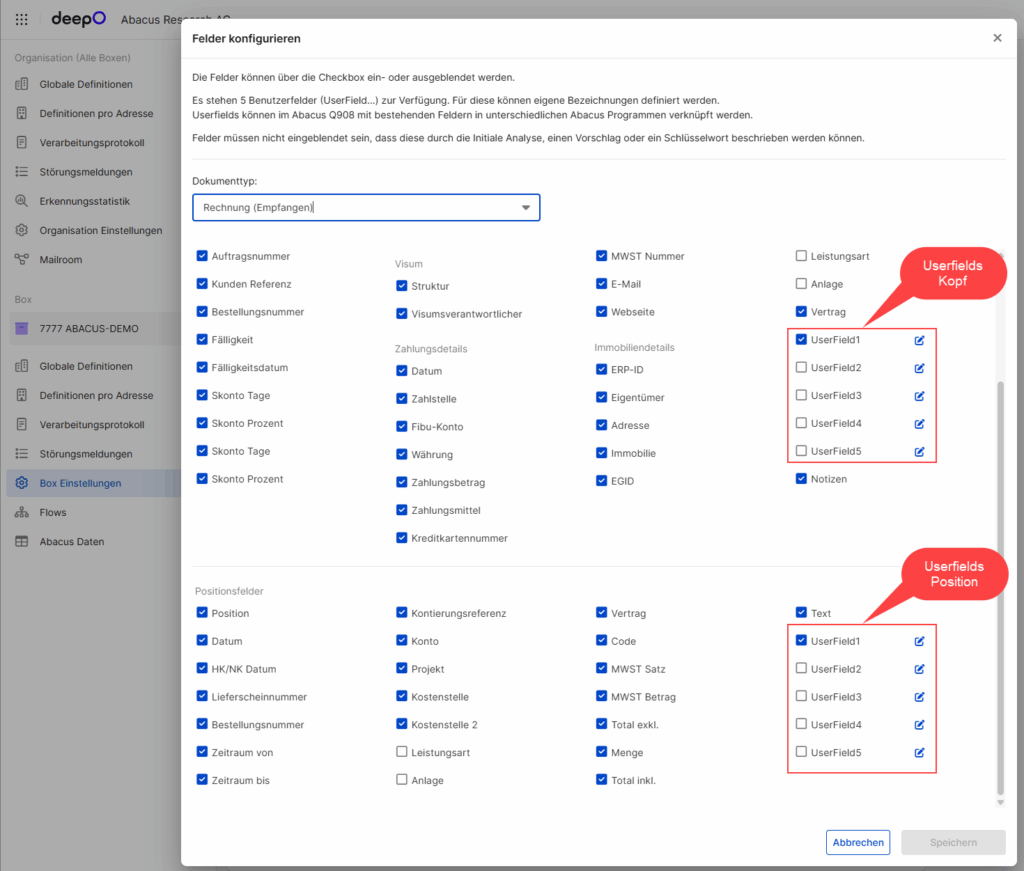Open the app launcher grid icon
This screenshot has height=871, width=1024.
(22, 19)
